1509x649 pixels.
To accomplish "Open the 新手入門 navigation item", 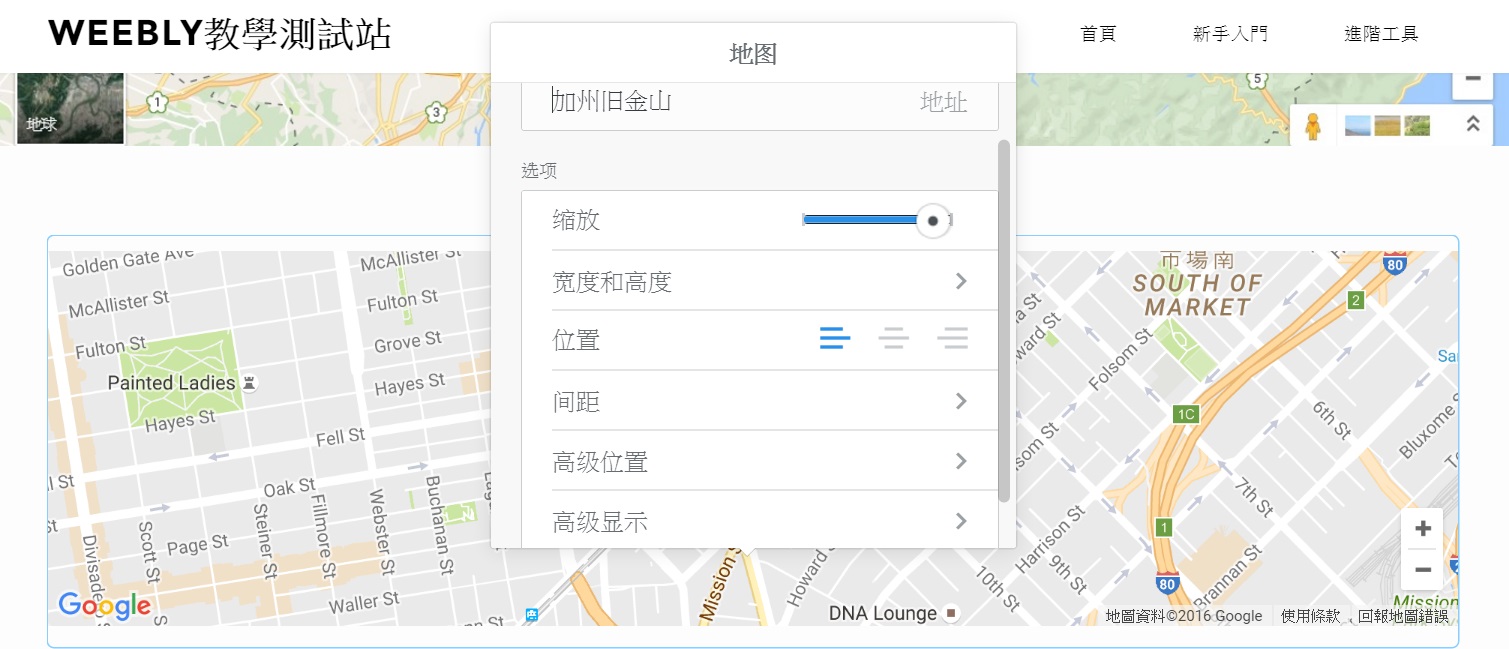I will click(x=1230, y=34).
